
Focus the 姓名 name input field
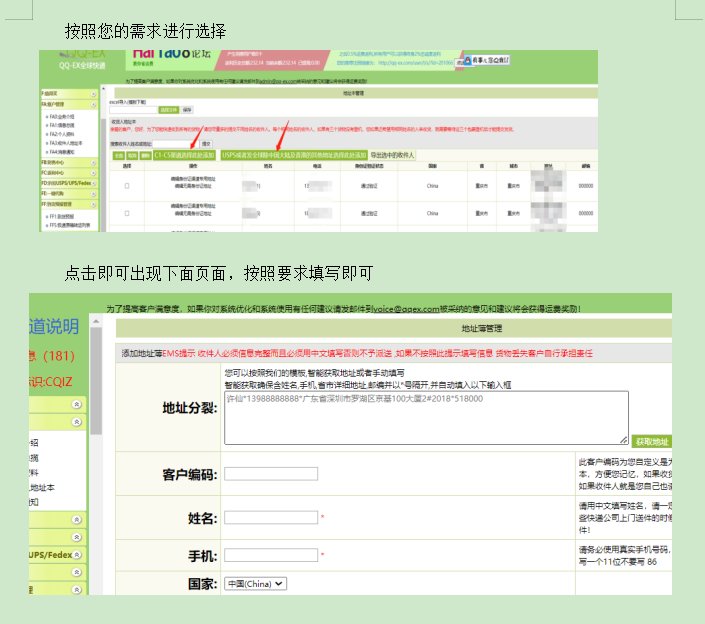[x=271, y=517]
